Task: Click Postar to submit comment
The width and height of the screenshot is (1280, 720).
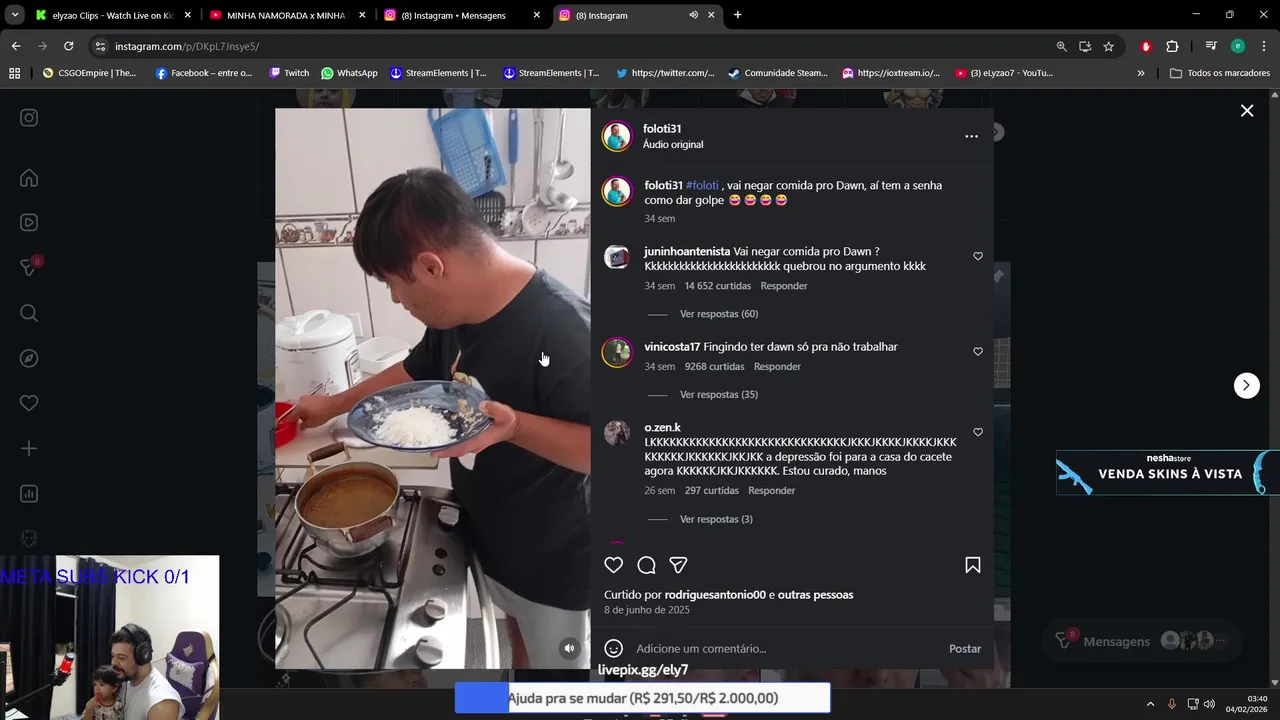Action: tap(965, 649)
